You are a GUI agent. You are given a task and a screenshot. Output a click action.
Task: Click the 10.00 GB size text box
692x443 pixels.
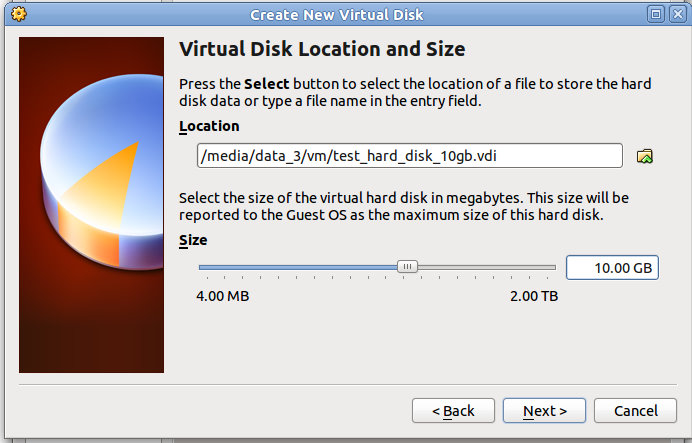tap(612, 267)
